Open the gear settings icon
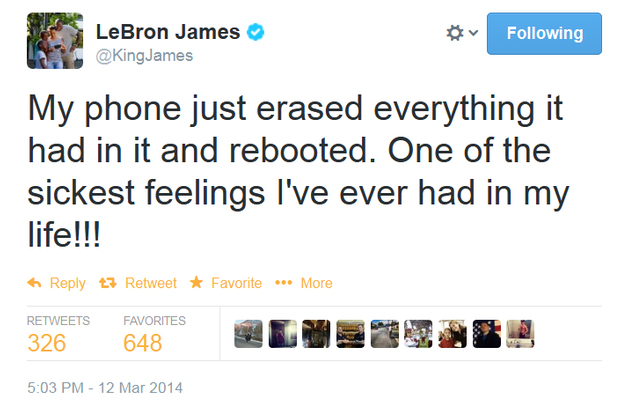Viewport: 620px width, 400px height. point(455,33)
